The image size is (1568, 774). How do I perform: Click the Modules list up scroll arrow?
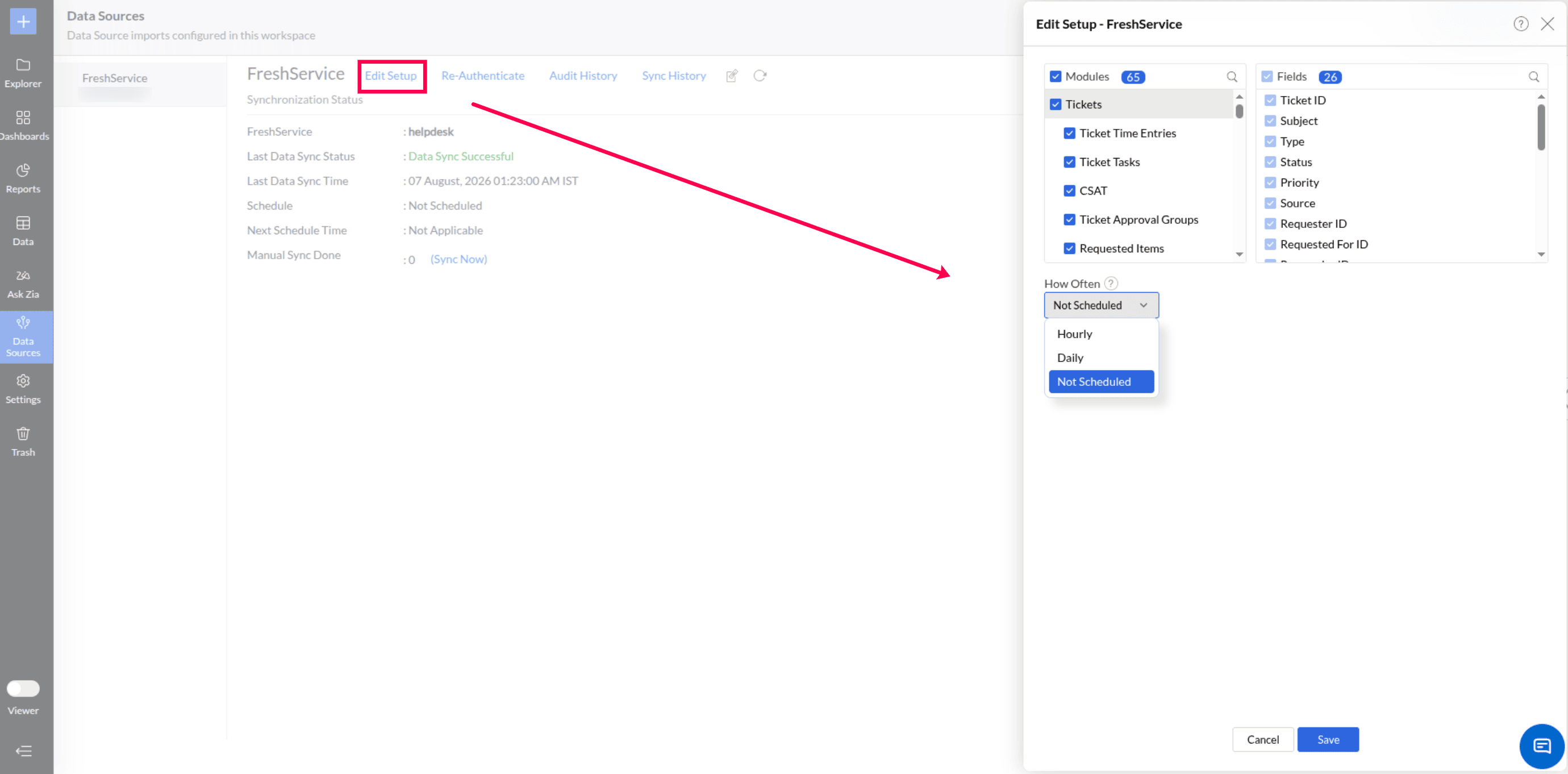click(x=1239, y=97)
